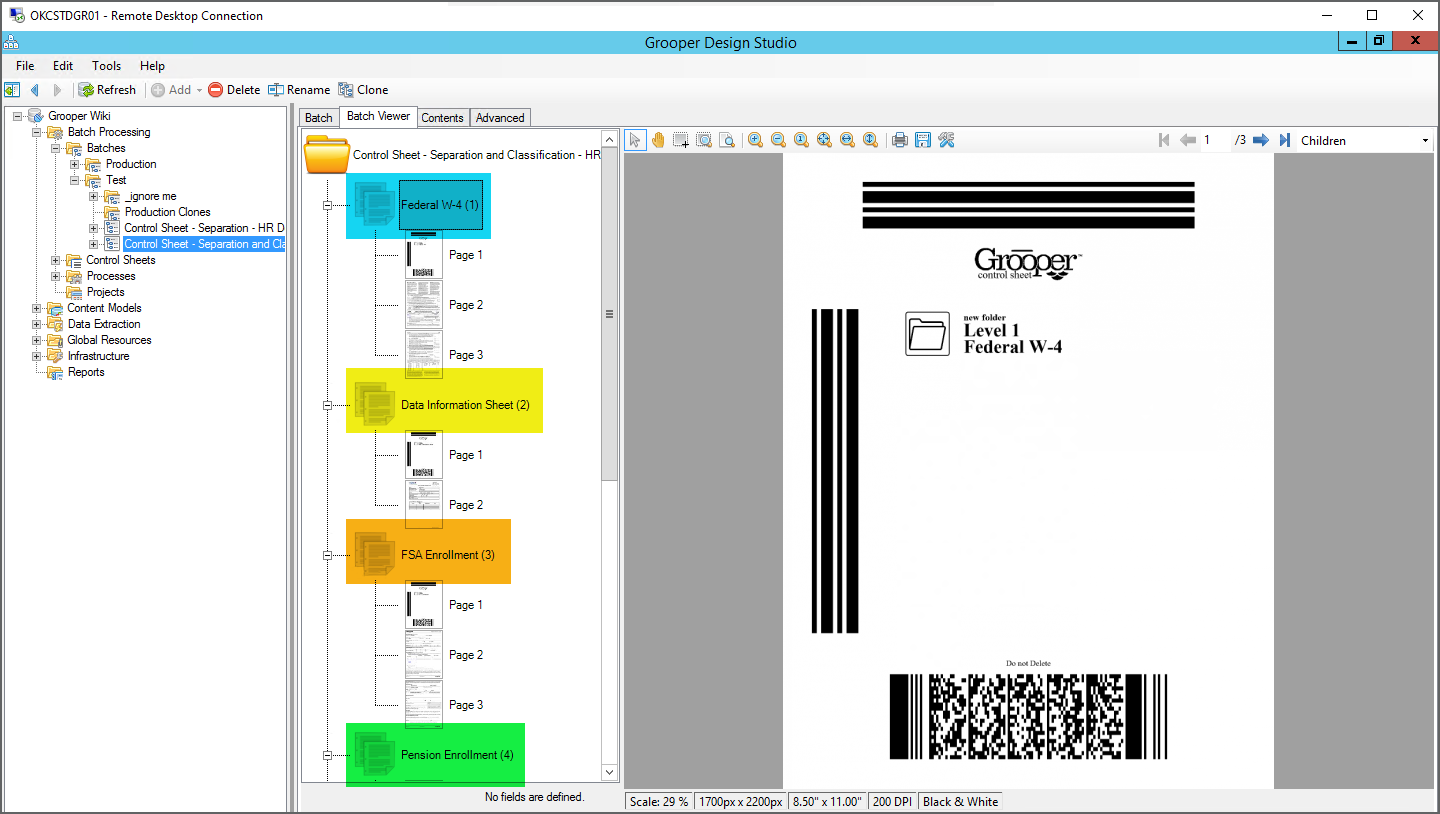This screenshot has width=1440, height=814.
Task: Click the Rename button
Action: (x=299, y=90)
